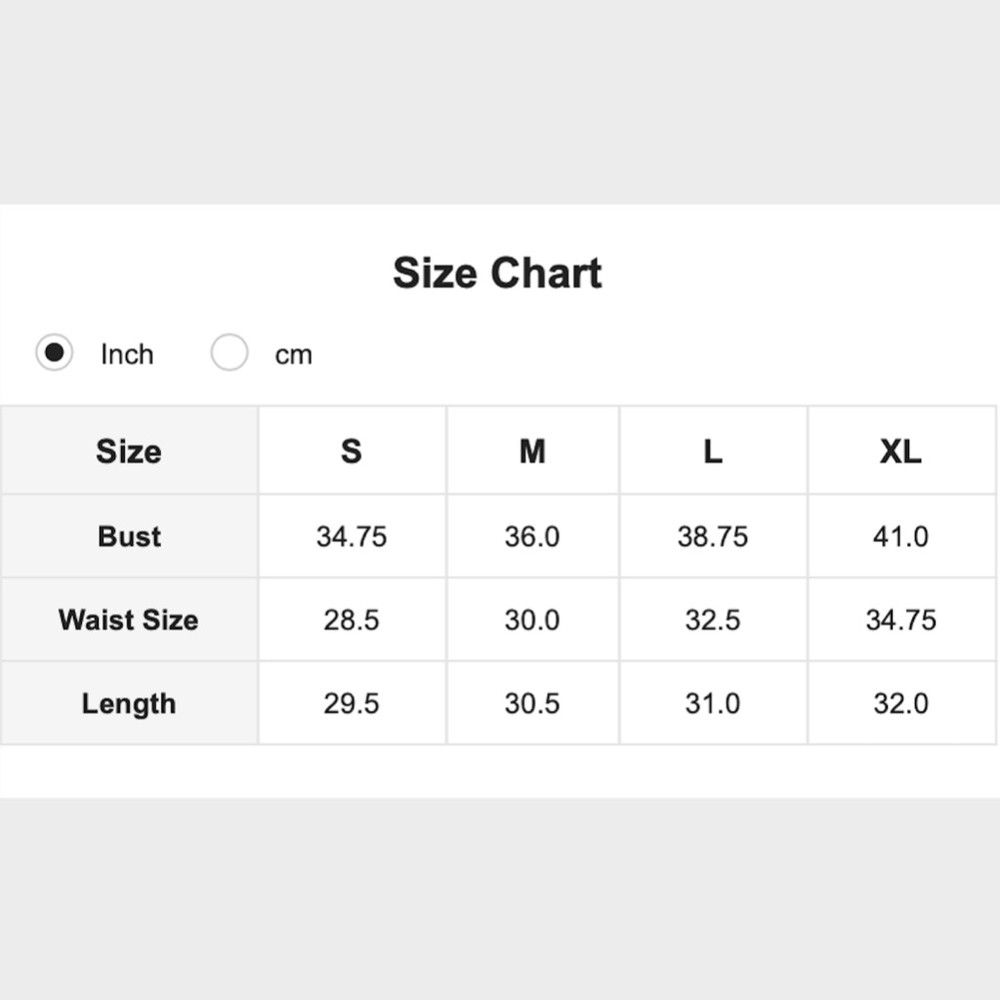1000x1000 pixels.
Task: Click the 32.5 waist value for L
Action: point(712,620)
